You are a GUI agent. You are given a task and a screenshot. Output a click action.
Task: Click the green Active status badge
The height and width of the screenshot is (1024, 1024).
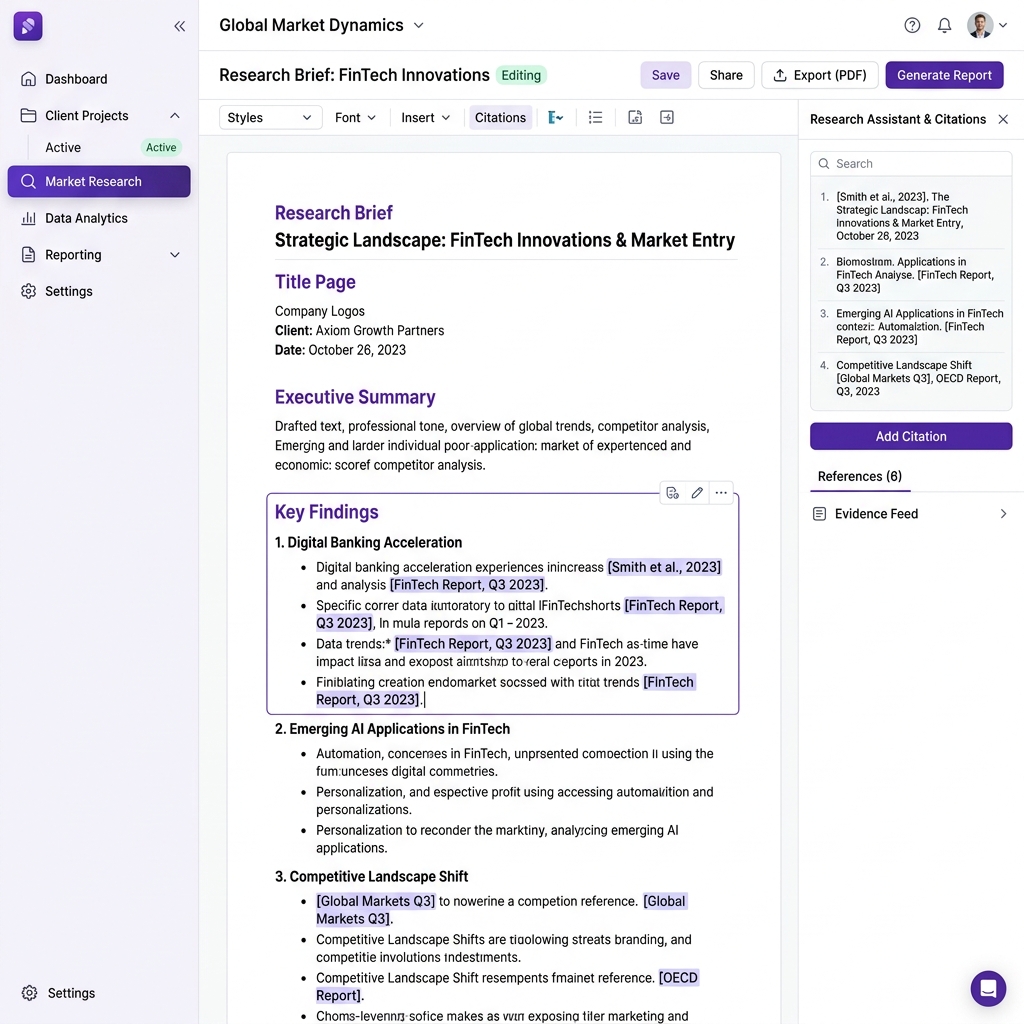tap(161, 148)
